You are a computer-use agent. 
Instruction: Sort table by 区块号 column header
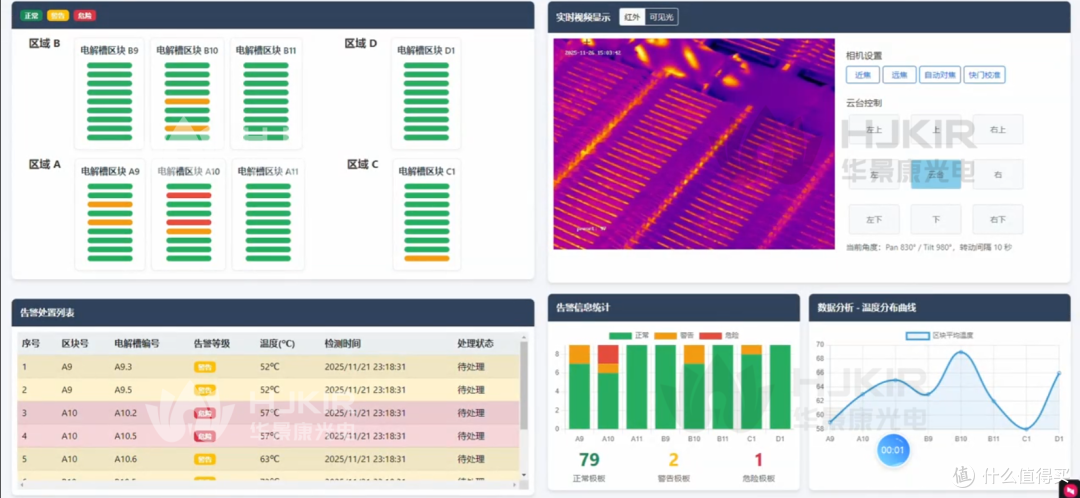[x=75, y=343]
